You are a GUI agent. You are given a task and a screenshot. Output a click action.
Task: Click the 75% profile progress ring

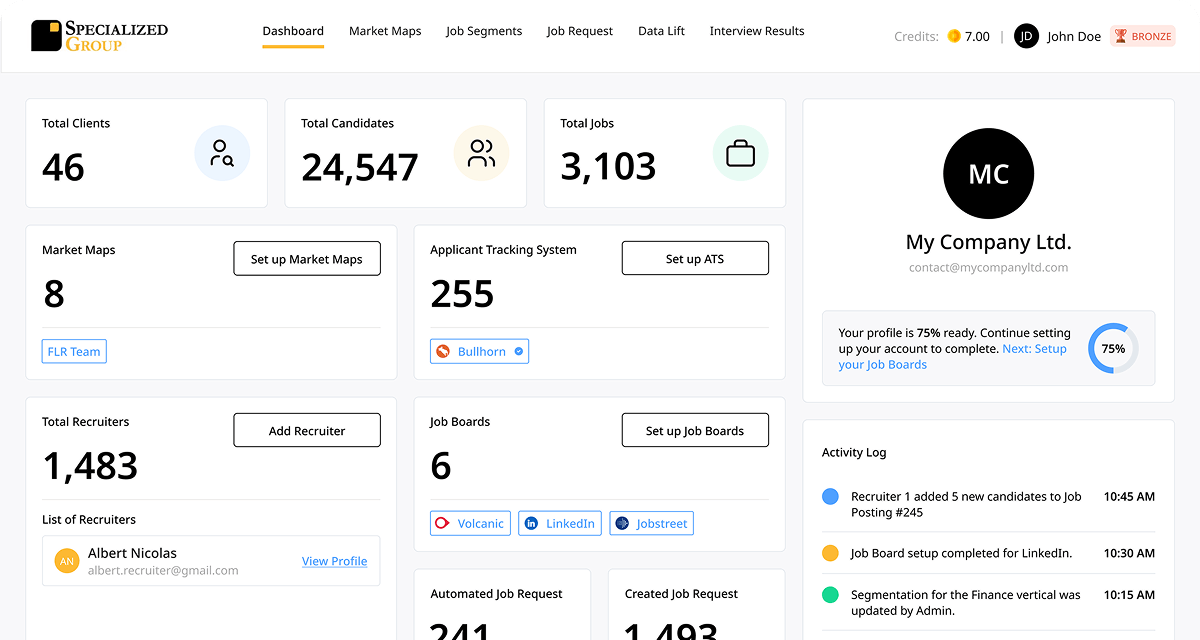tap(1112, 349)
